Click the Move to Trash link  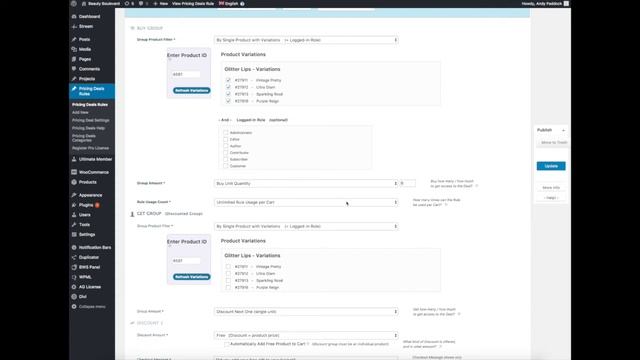[x=553, y=142]
